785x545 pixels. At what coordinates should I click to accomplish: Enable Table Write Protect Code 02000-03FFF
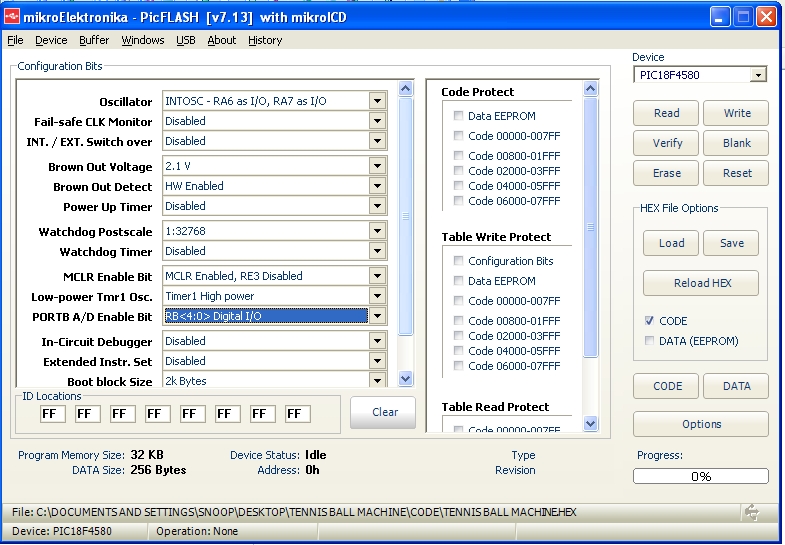(458, 335)
